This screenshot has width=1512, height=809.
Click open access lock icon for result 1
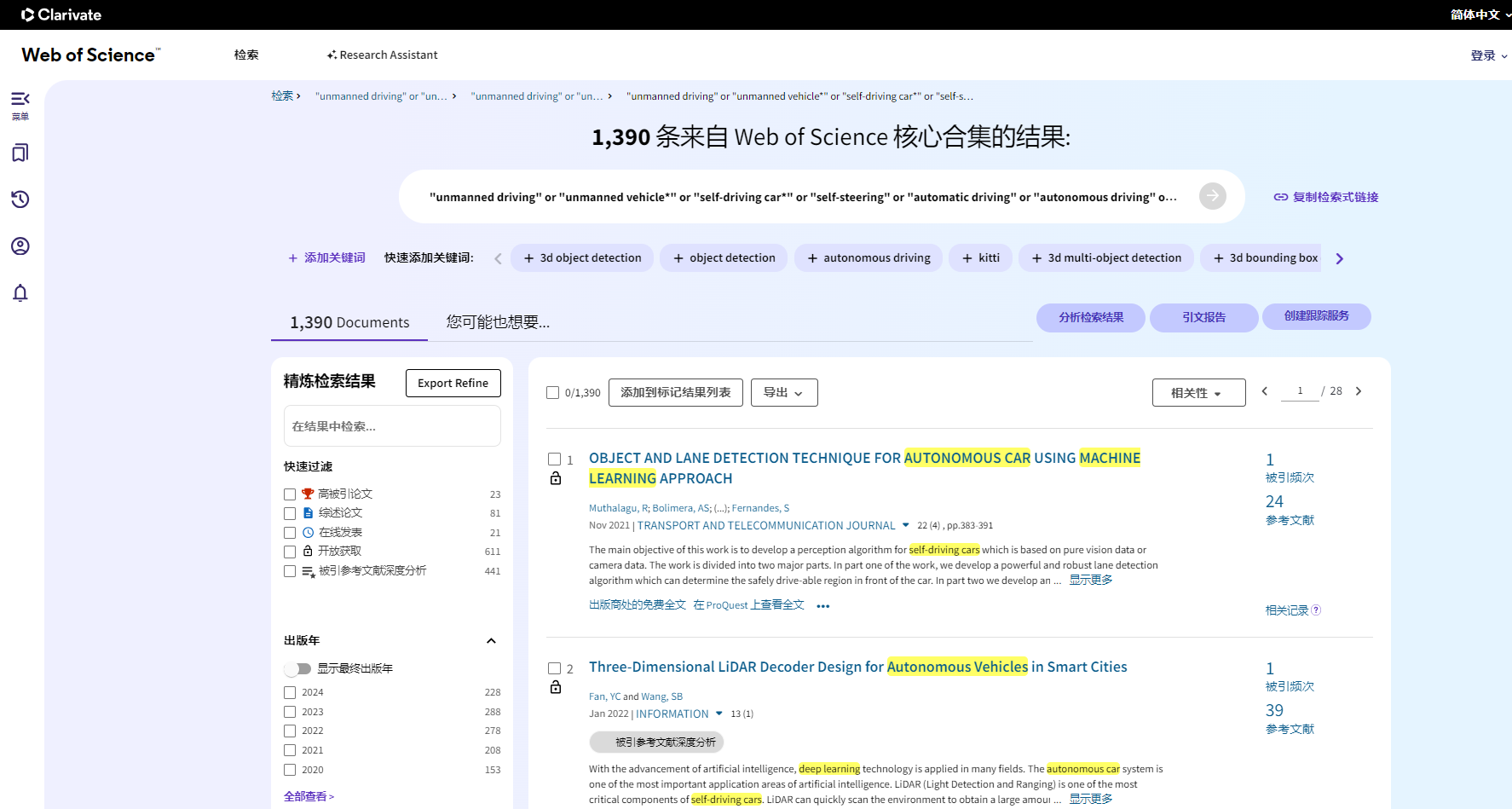click(556, 478)
